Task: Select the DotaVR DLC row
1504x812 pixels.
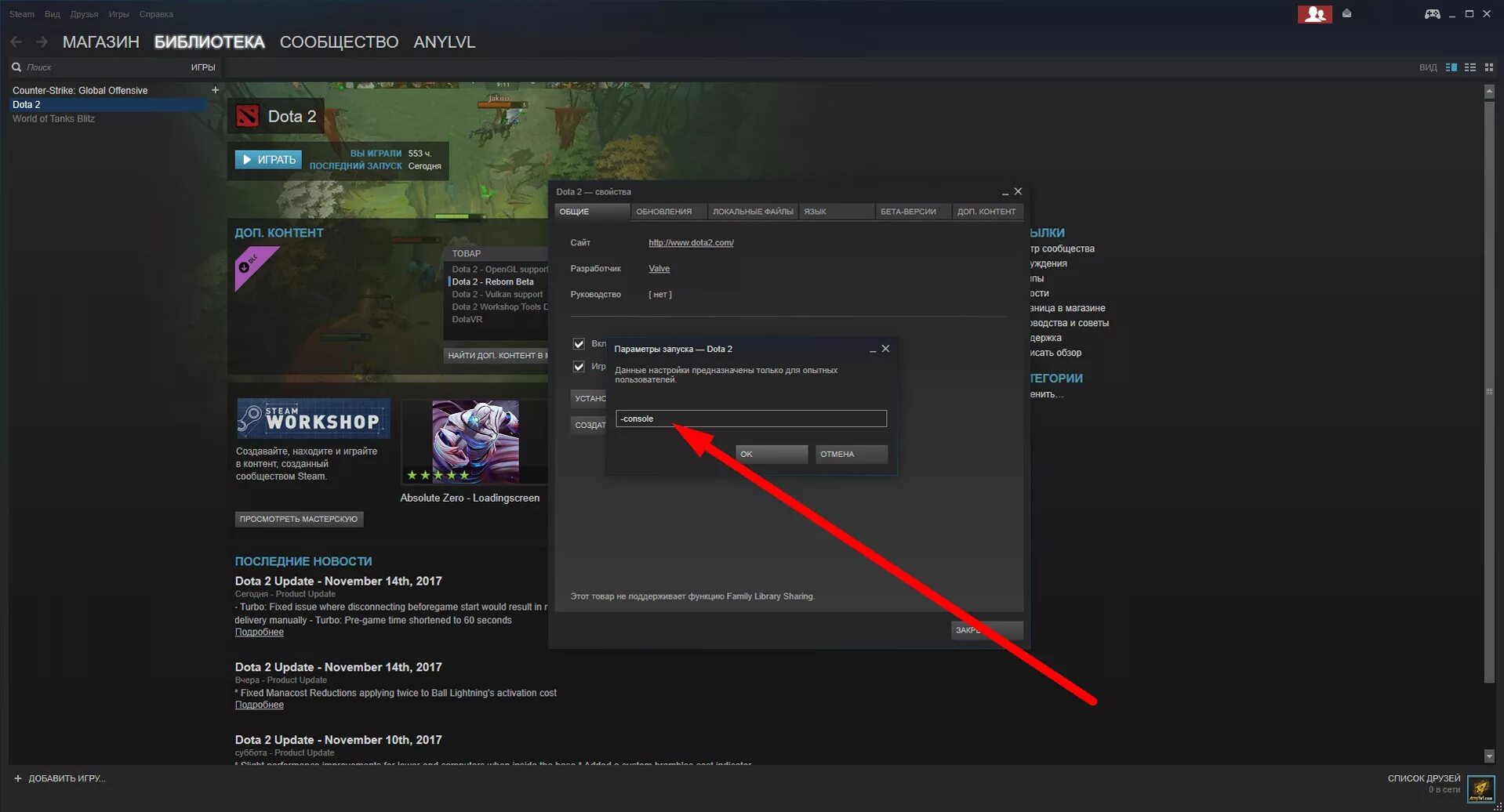Action: click(x=467, y=320)
